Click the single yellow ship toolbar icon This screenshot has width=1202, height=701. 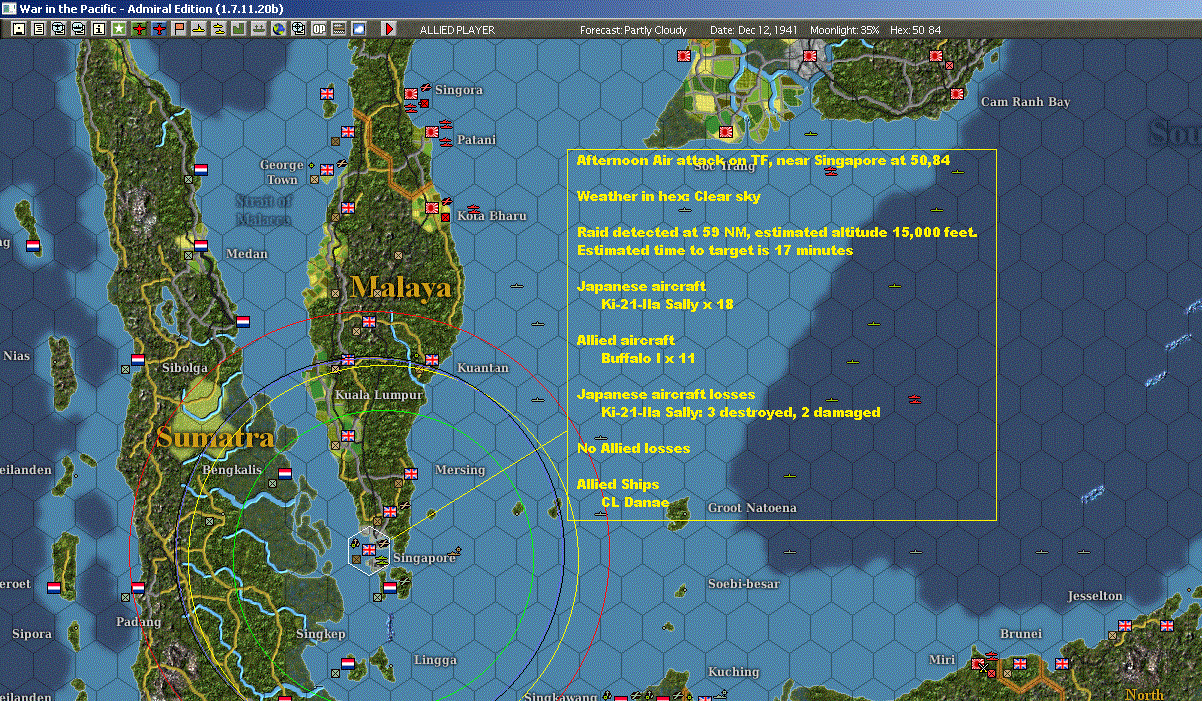pos(199,29)
